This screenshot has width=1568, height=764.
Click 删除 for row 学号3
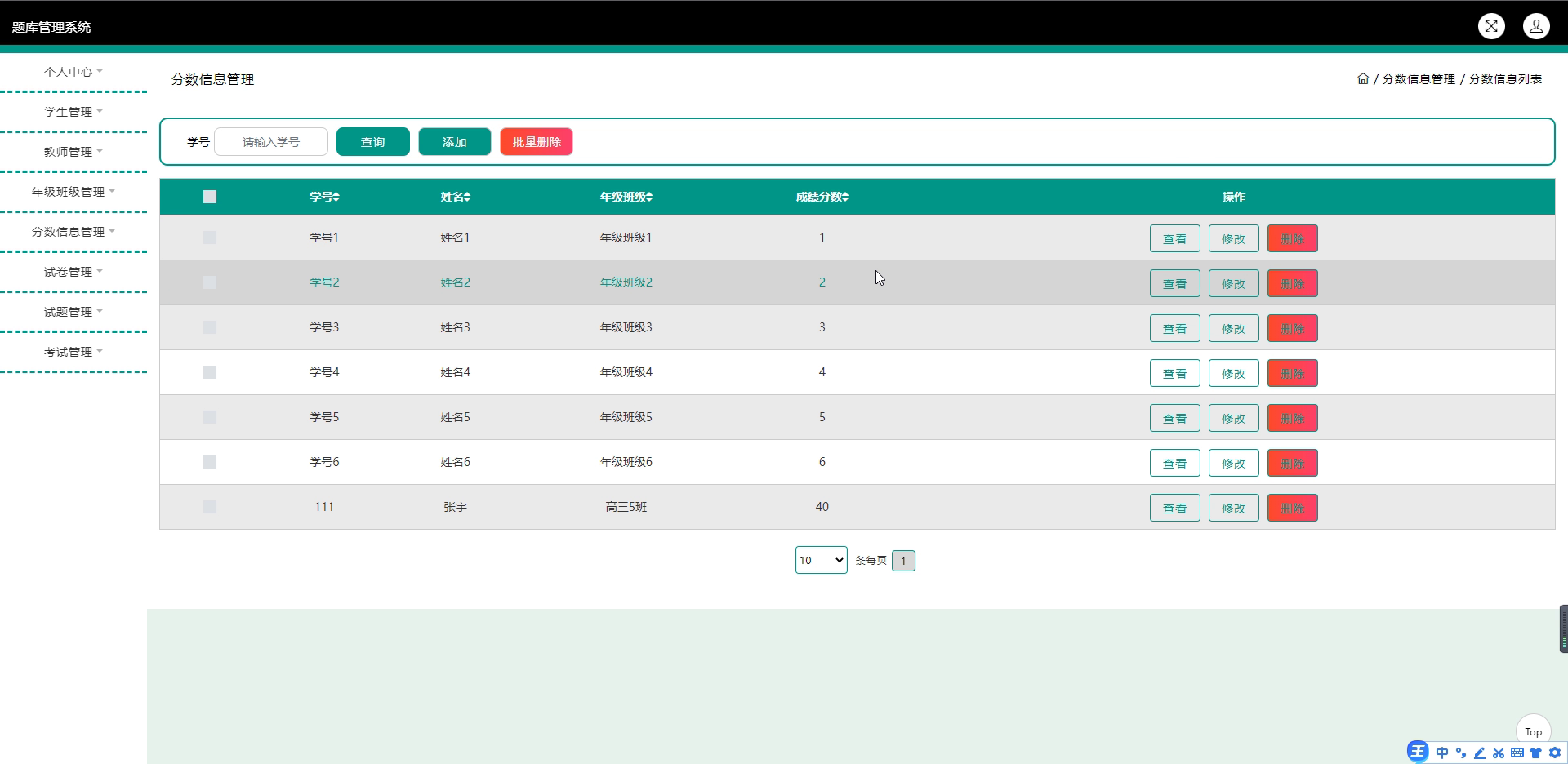1293,328
